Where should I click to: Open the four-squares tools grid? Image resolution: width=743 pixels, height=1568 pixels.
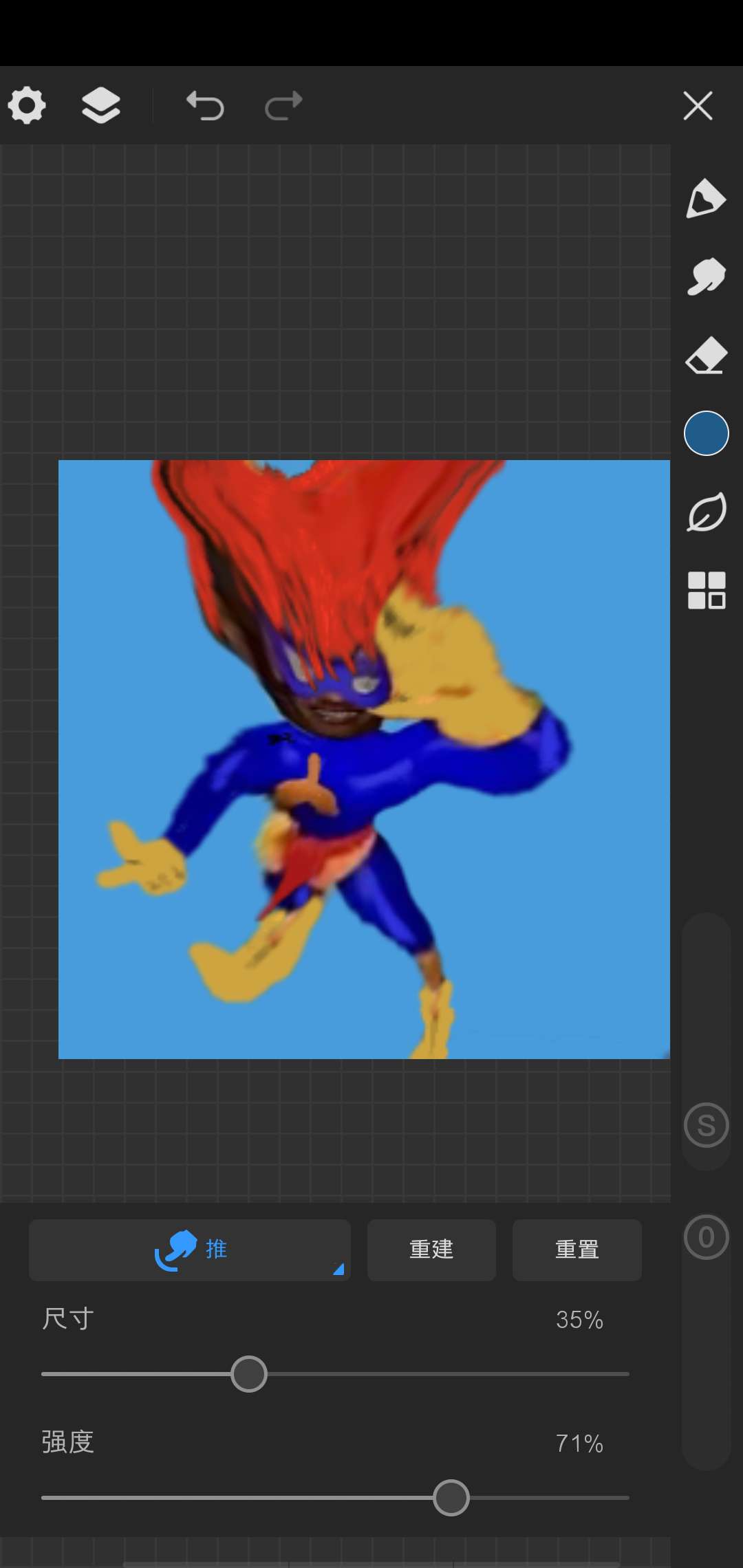[x=707, y=590]
